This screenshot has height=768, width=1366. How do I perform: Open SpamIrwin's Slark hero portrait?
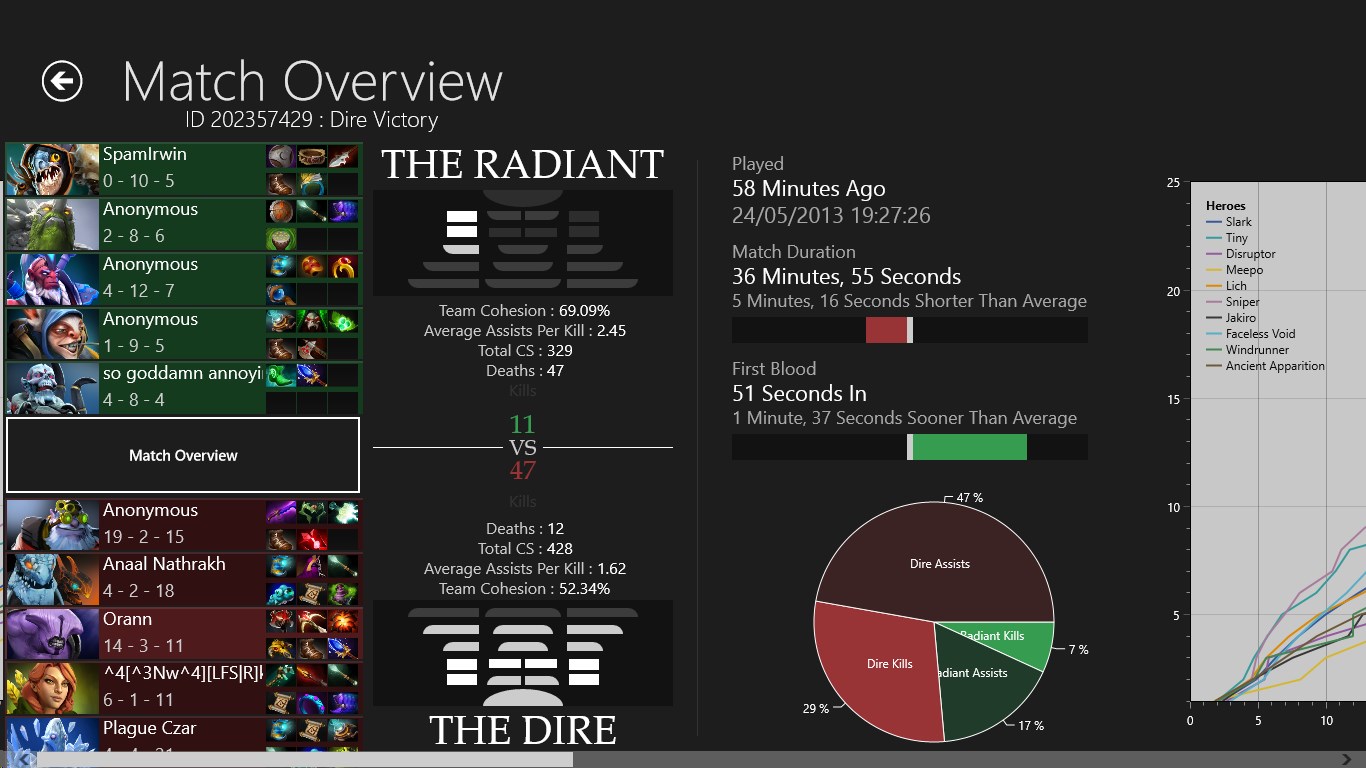tap(52, 169)
